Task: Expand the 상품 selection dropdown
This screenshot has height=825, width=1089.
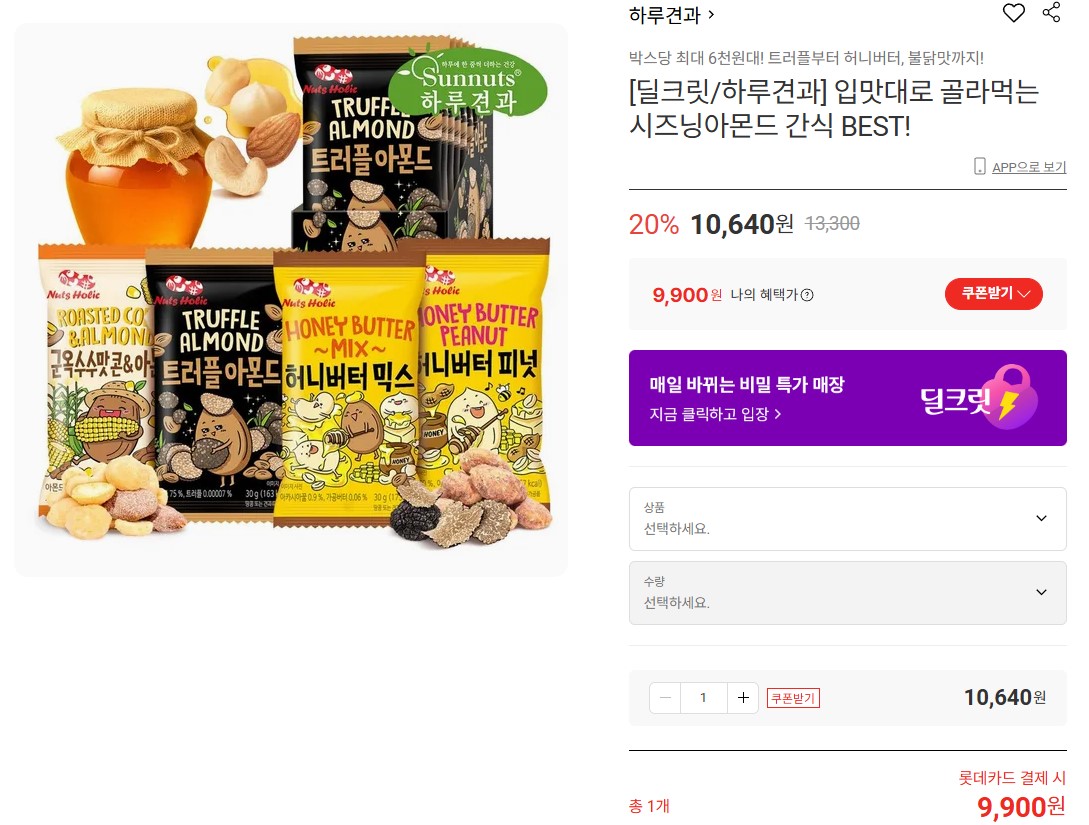Action: [x=847, y=519]
